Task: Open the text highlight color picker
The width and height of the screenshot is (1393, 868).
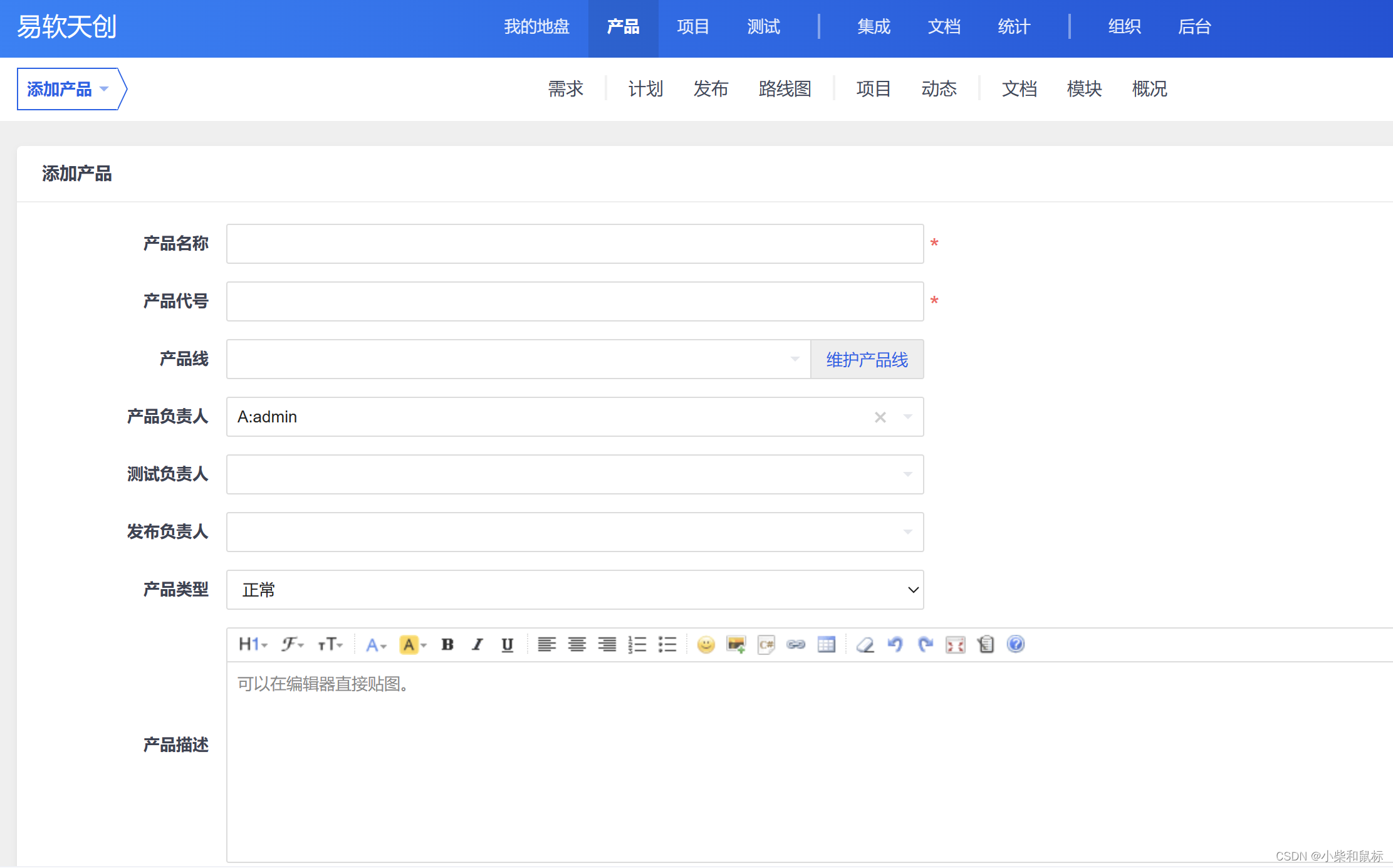Action: coord(412,644)
